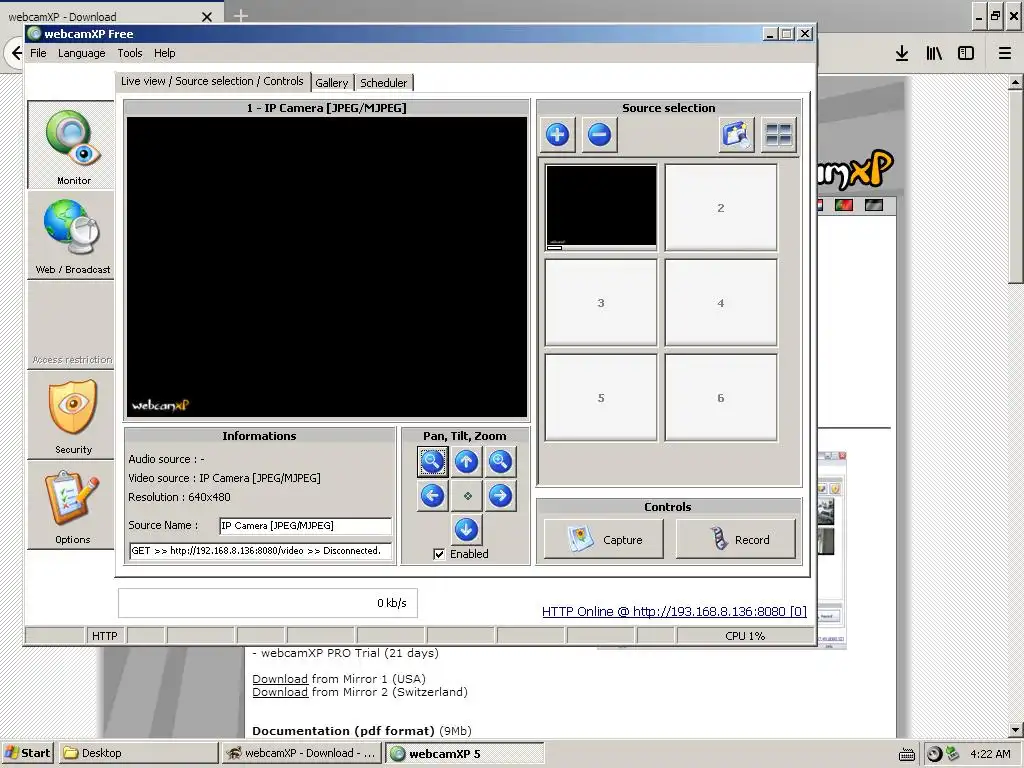Select empty source slot 6
Image resolution: width=1024 pixels, height=768 pixels.
click(x=721, y=397)
